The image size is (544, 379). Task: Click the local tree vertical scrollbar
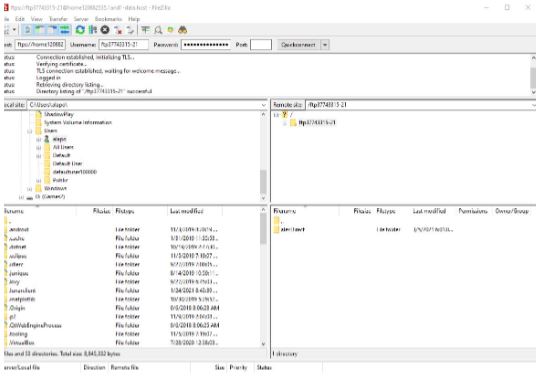pos(263,156)
